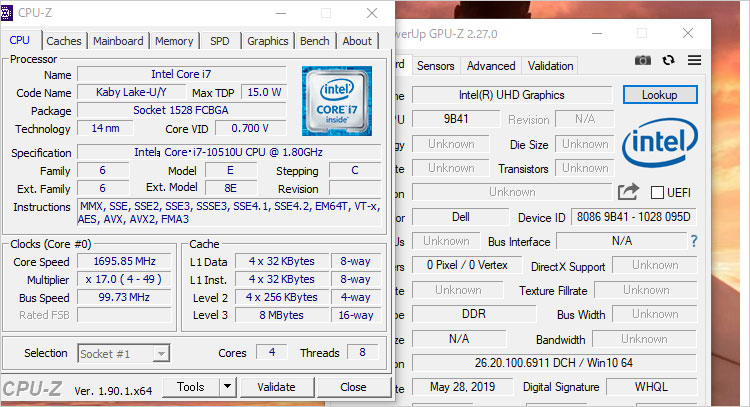Click the Level 3 '16-way' value

click(355, 315)
